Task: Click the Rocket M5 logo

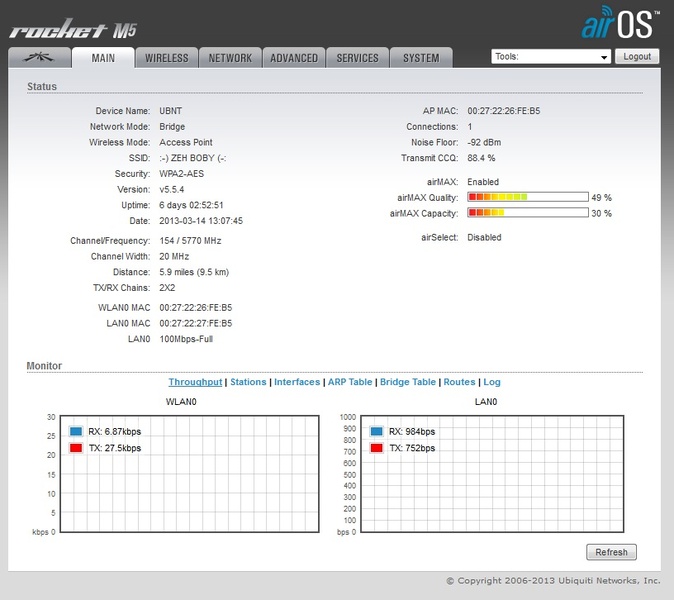Action: pos(73,29)
